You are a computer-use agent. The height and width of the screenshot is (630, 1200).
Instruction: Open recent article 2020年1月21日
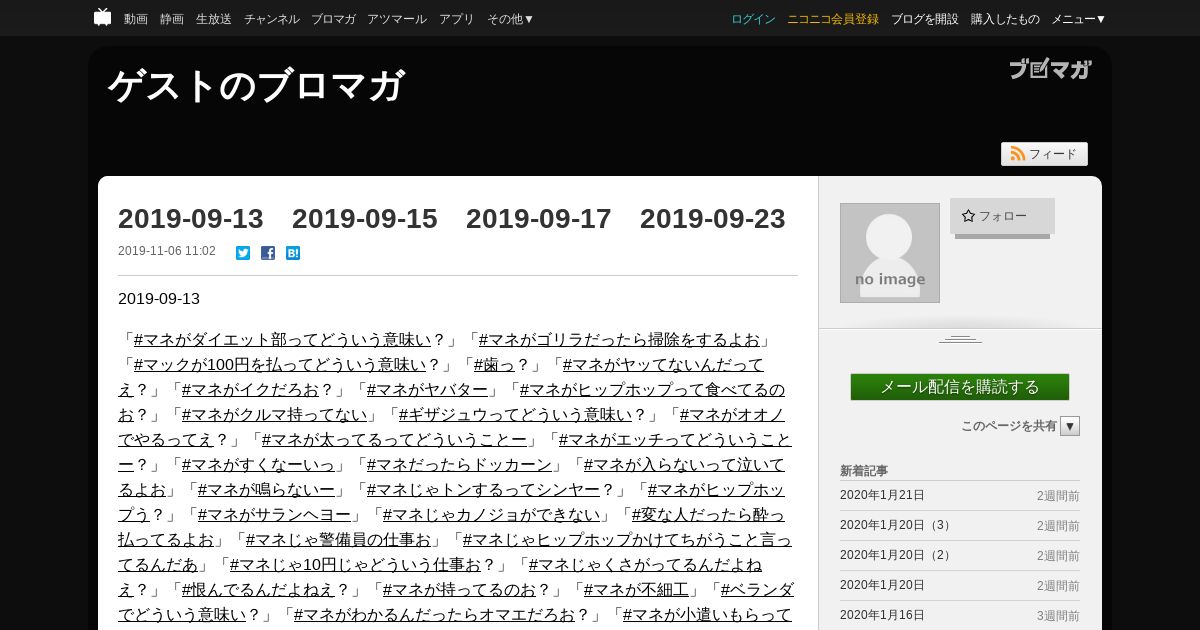point(882,495)
